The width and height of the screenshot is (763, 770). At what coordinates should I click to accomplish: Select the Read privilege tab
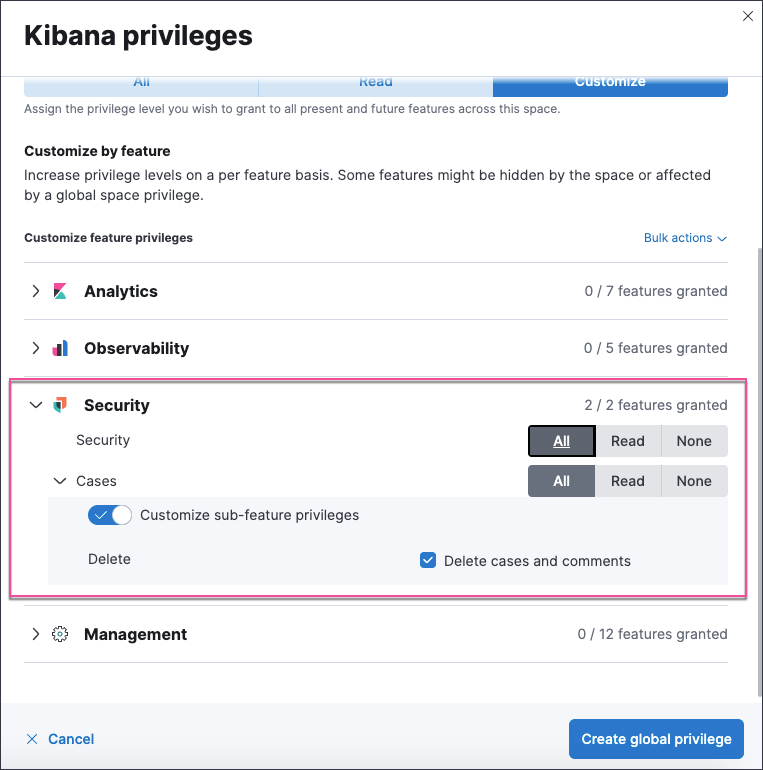click(375, 84)
